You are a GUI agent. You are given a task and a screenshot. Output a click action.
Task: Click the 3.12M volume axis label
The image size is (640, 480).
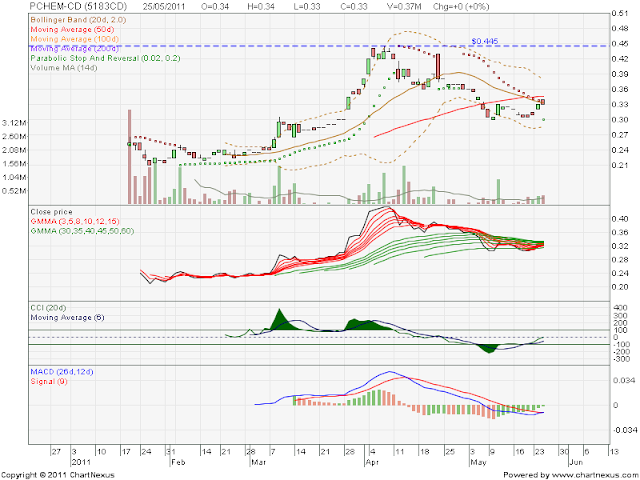click(x=14, y=122)
